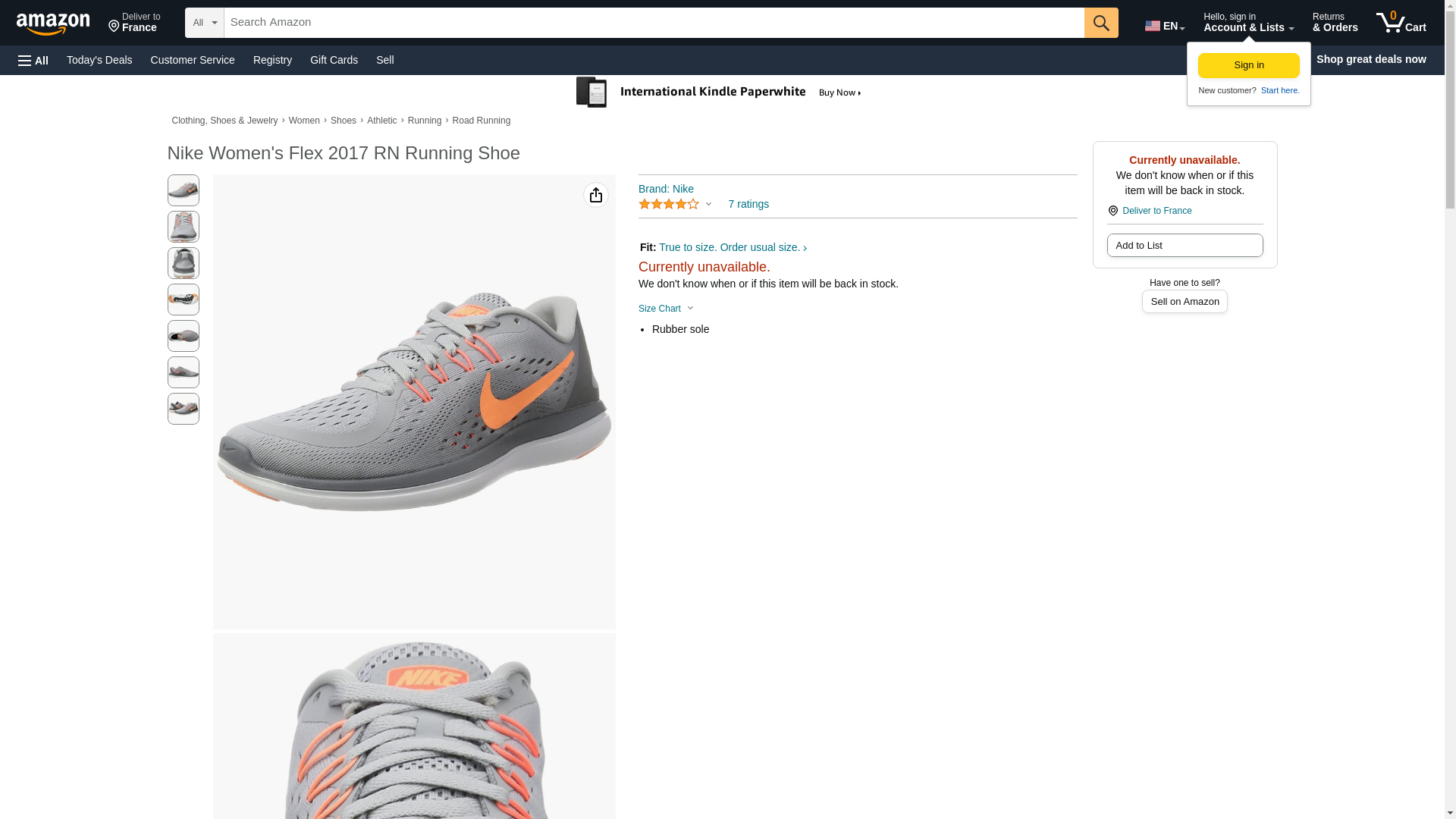Select the first shoe side-view thumbnail

tap(183, 190)
